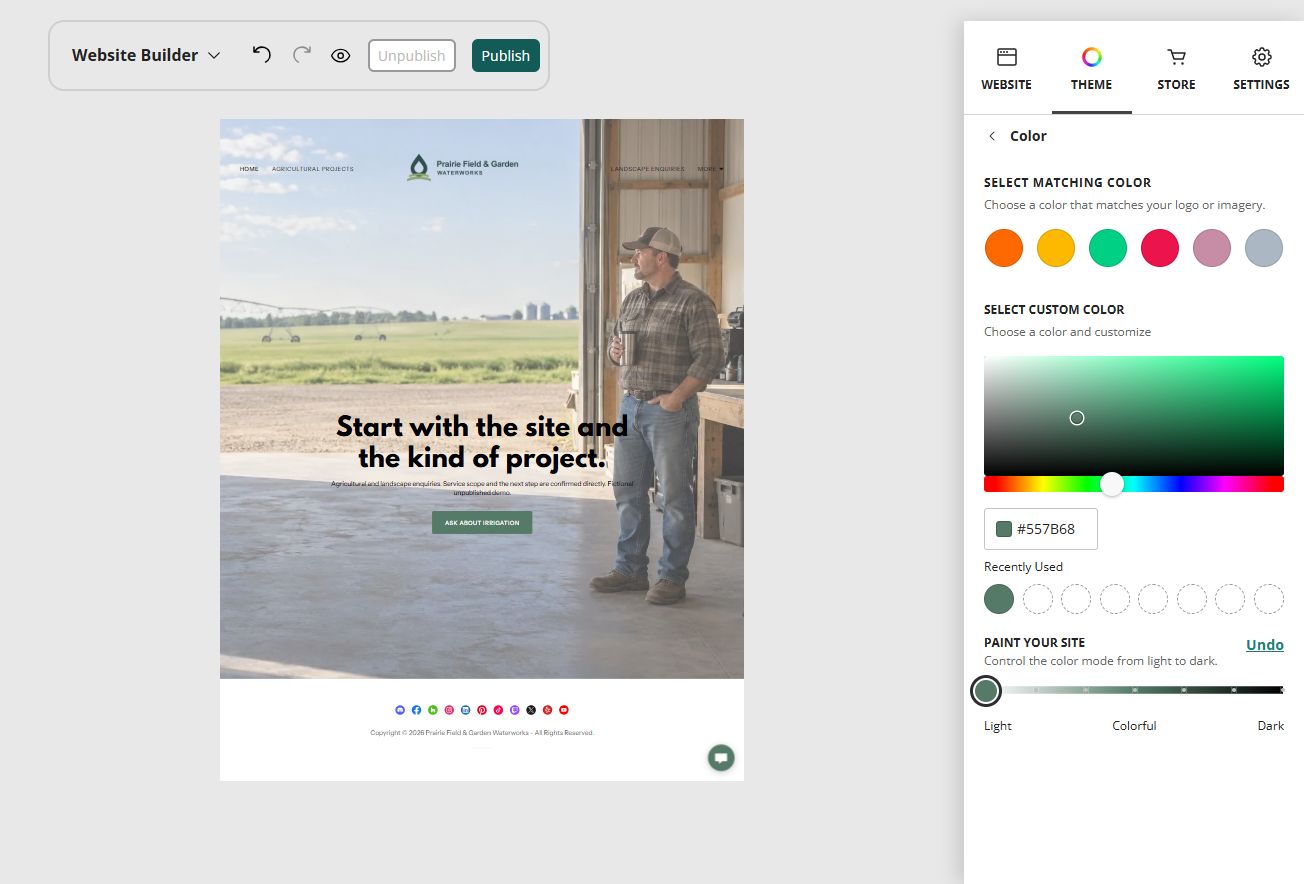This screenshot has width=1304, height=884.
Task: Select the green matching color swatch
Action: pos(1108,248)
